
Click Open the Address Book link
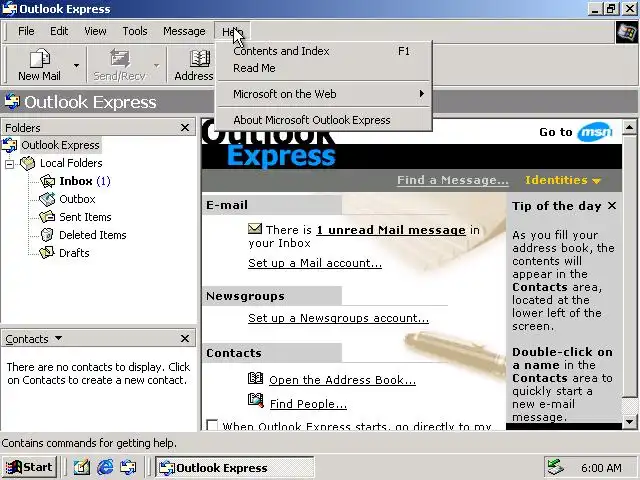pos(342,380)
